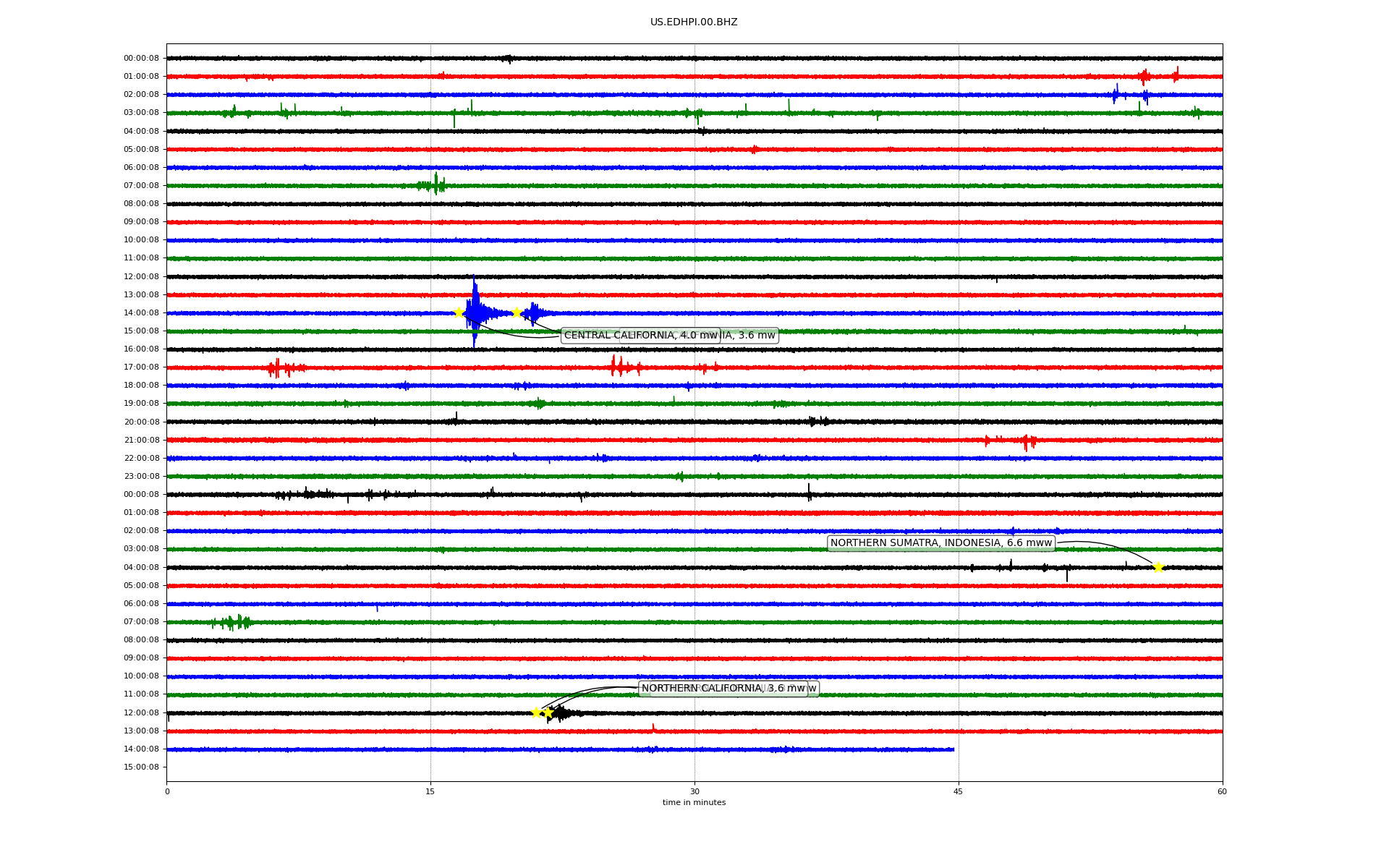
Task: Click the 19:00:08 row time label
Action: click(x=141, y=404)
